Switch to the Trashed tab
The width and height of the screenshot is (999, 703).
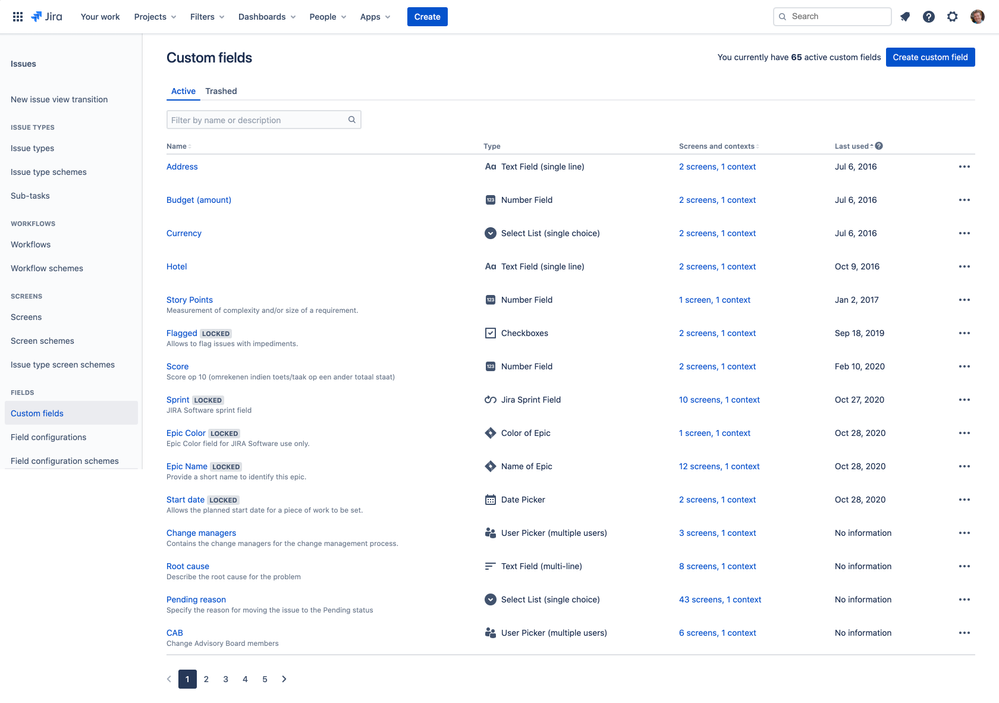click(x=221, y=91)
